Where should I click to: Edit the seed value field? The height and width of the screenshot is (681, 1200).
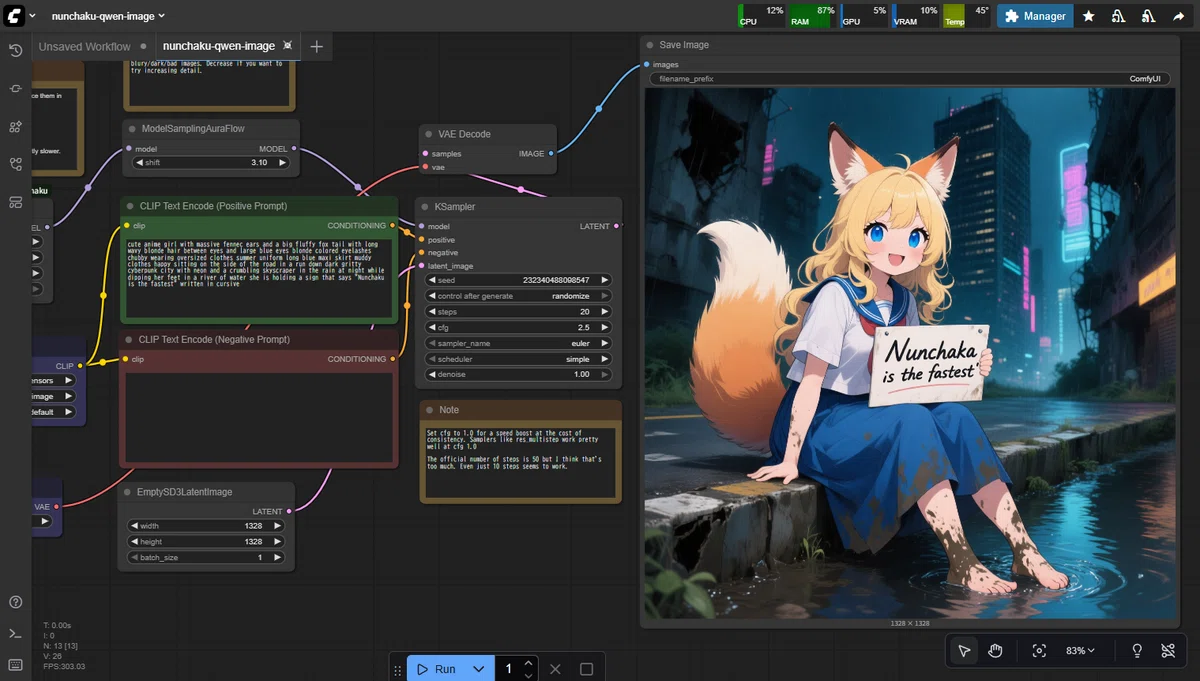(518, 280)
